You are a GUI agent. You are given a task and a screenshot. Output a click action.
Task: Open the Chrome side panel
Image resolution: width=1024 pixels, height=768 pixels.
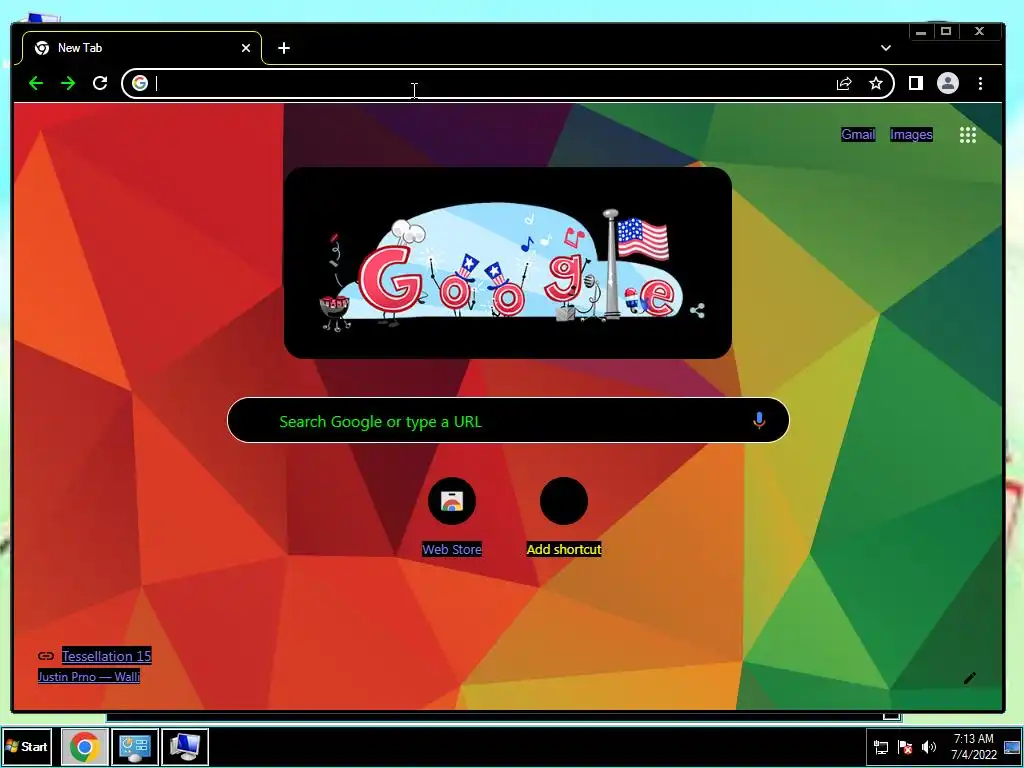tap(916, 83)
